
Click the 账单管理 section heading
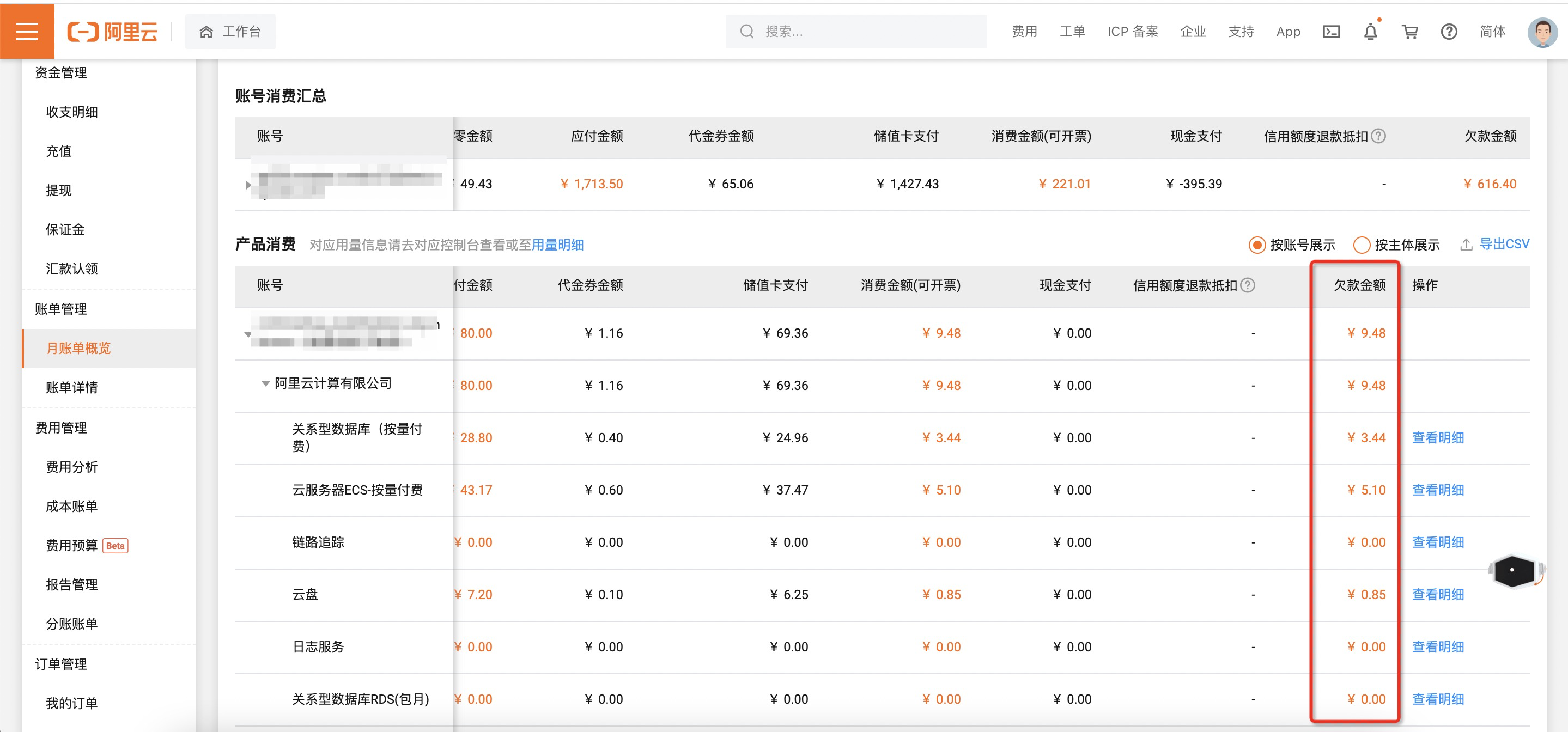click(x=61, y=308)
